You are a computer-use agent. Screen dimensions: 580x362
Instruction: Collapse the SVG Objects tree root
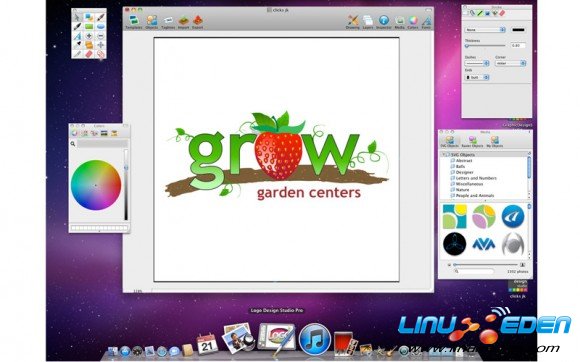point(443,155)
